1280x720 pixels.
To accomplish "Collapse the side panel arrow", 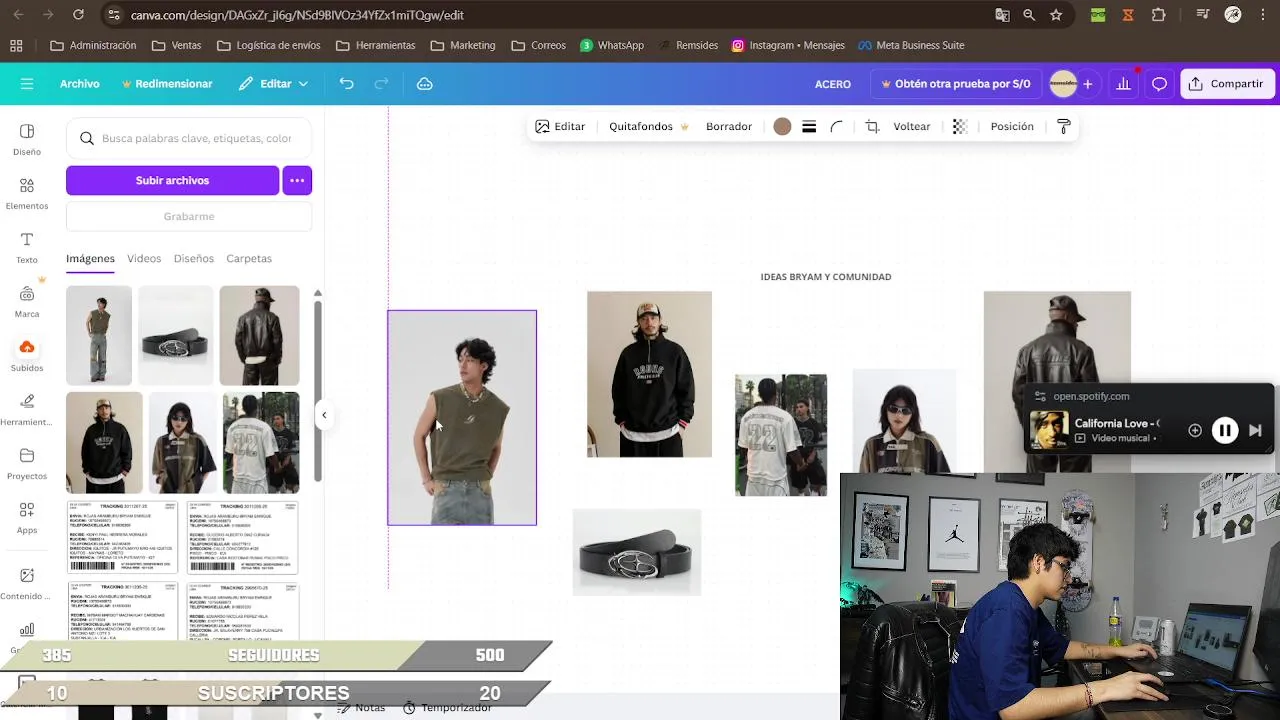I will [324, 415].
